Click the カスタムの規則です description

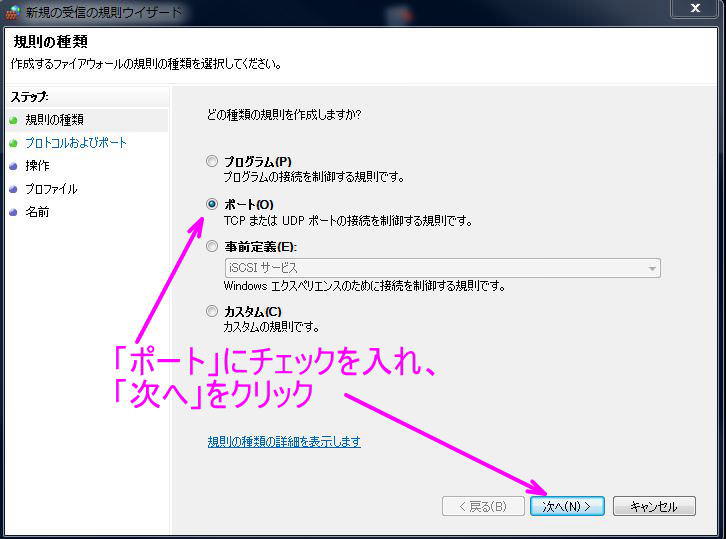click(x=271, y=327)
